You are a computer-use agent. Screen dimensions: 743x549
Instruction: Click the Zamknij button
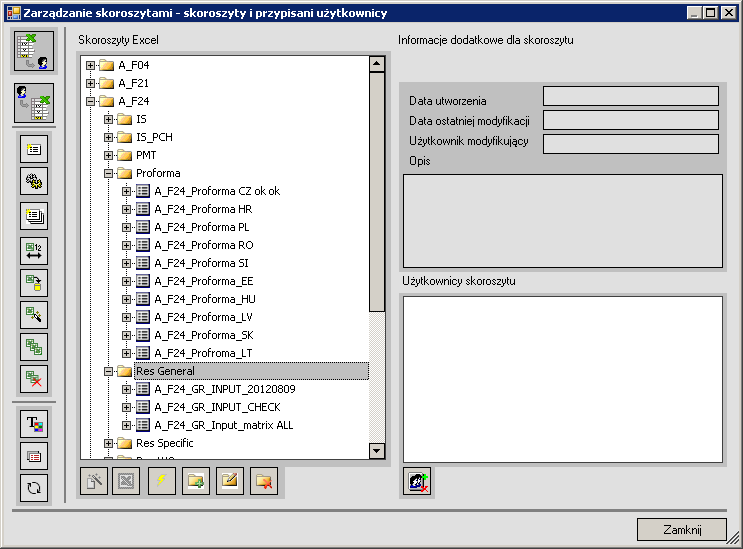pyautogui.click(x=681, y=530)
